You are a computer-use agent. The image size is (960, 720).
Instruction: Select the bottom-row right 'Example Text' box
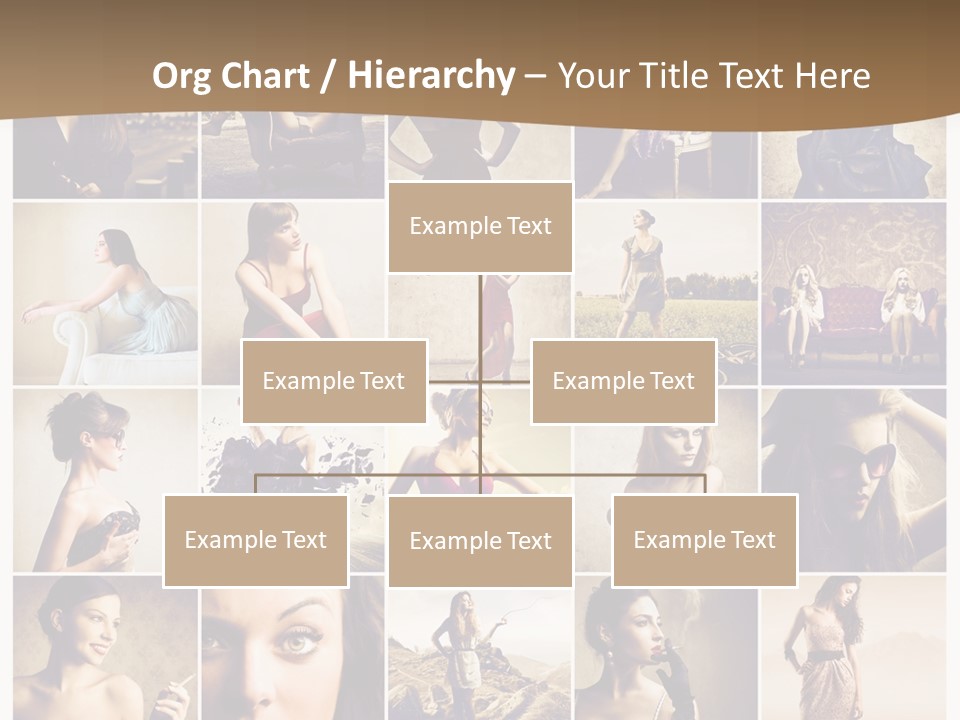(704, 540)
